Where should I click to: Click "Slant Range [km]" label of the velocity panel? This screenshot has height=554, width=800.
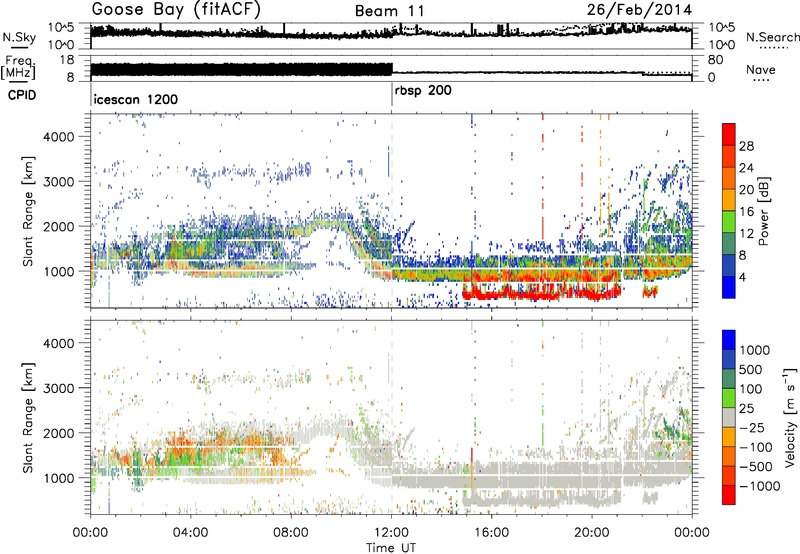click(x=28, y=417)
